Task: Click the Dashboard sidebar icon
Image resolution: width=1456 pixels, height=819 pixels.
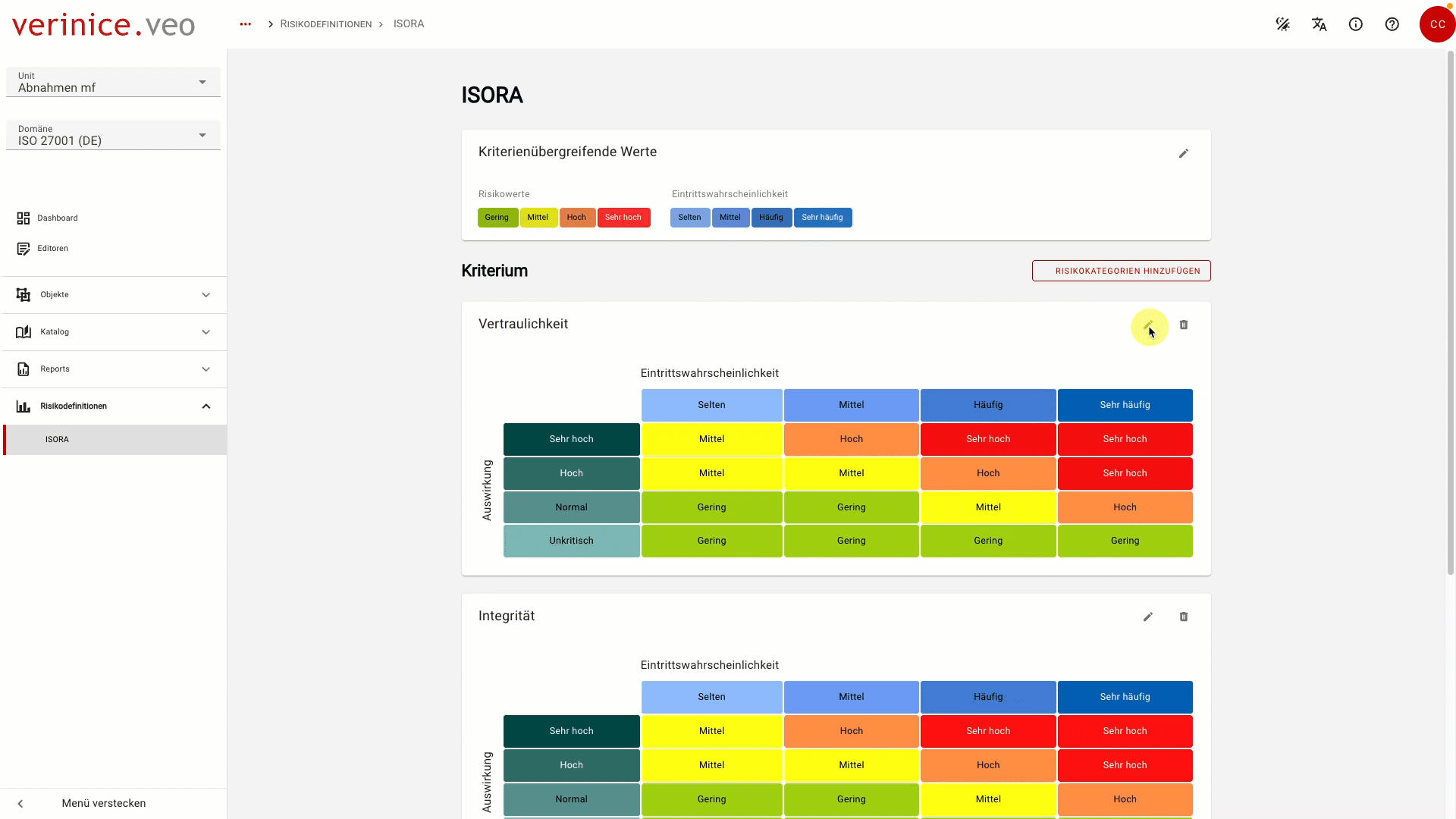Action: pyautogui.click(x=24, y=218)
